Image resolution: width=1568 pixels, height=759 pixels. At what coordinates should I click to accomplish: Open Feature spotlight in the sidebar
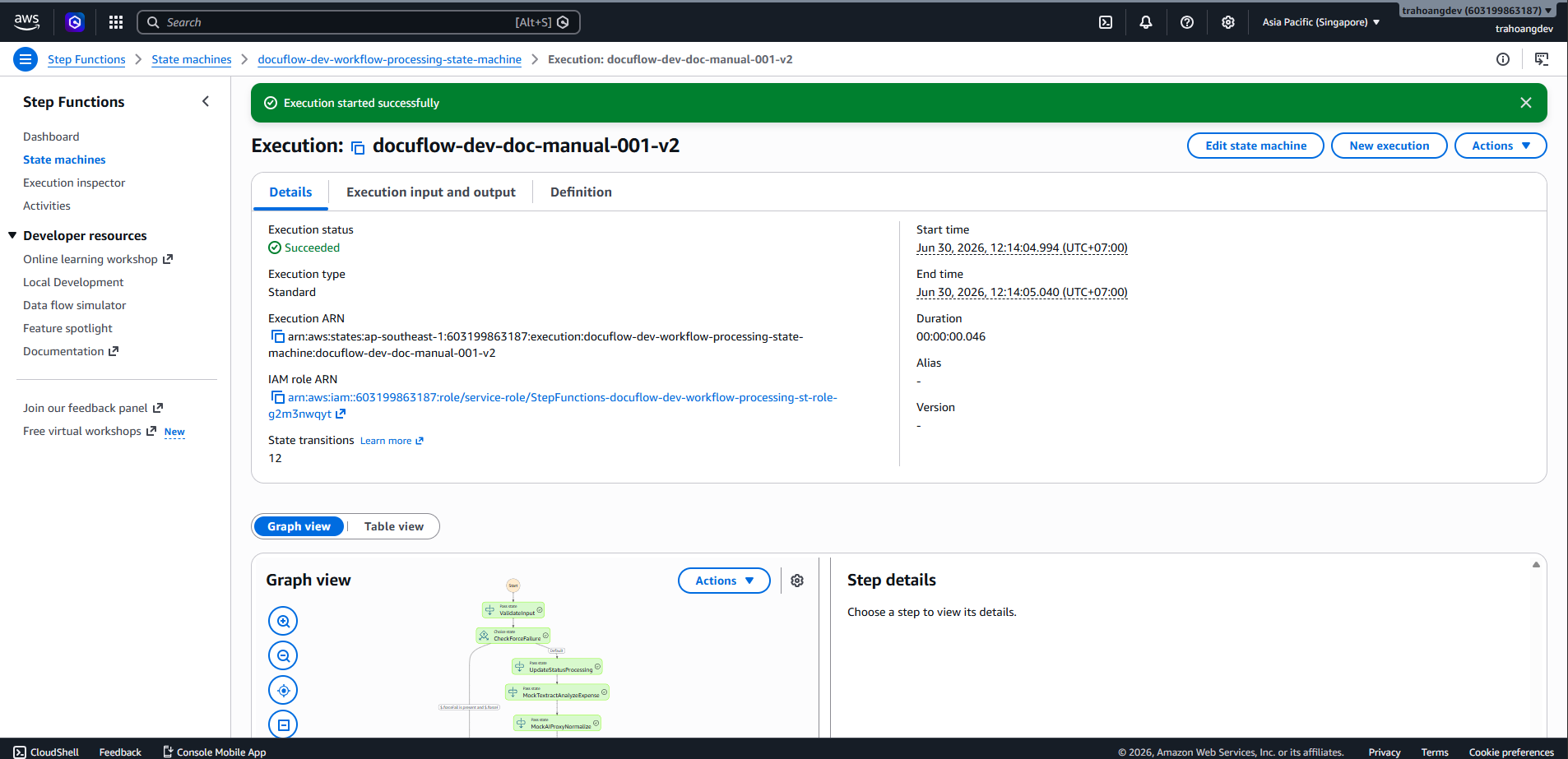click(x=67, y=328)
